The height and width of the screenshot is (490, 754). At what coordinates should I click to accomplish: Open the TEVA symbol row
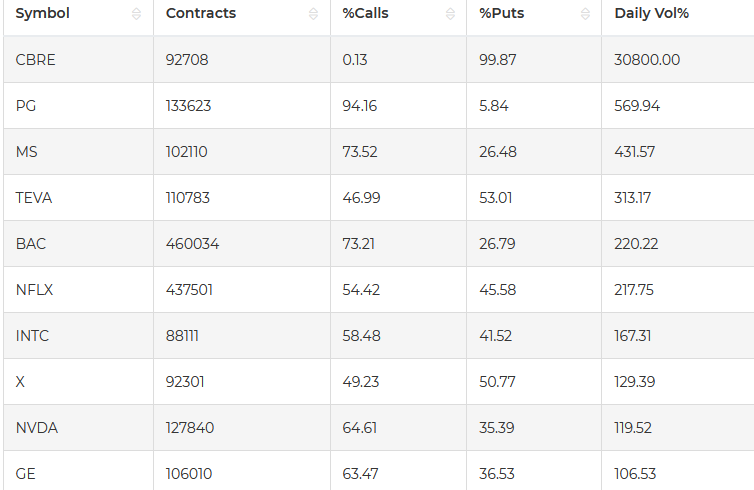coord(34,198)
